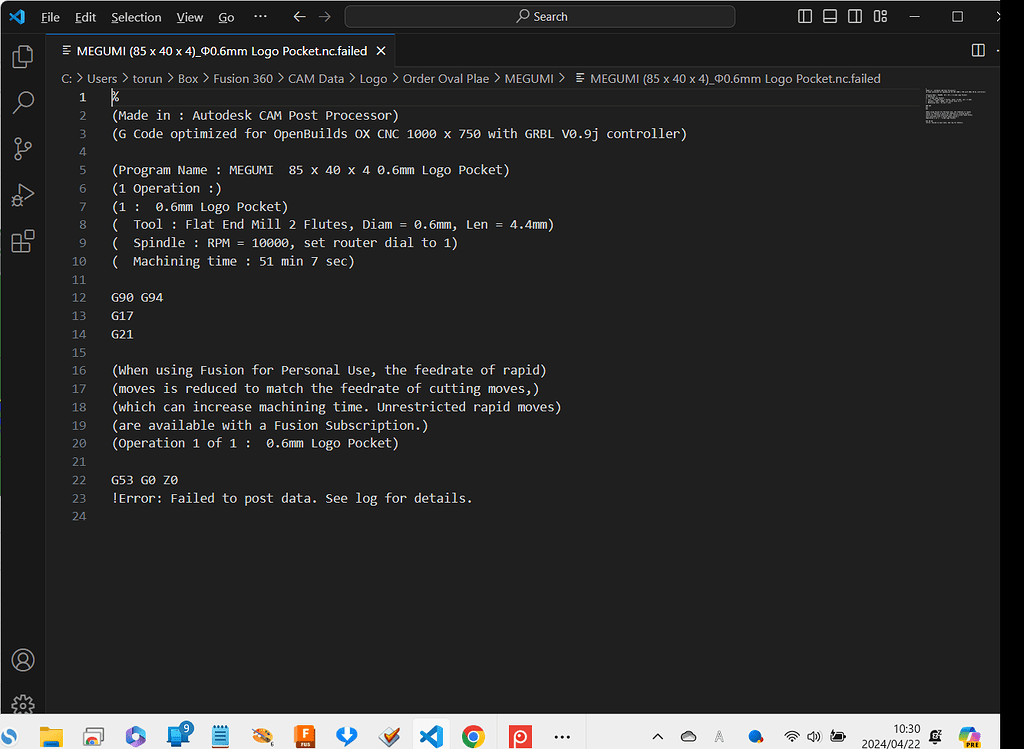Open the Go menu

point(226,17)
